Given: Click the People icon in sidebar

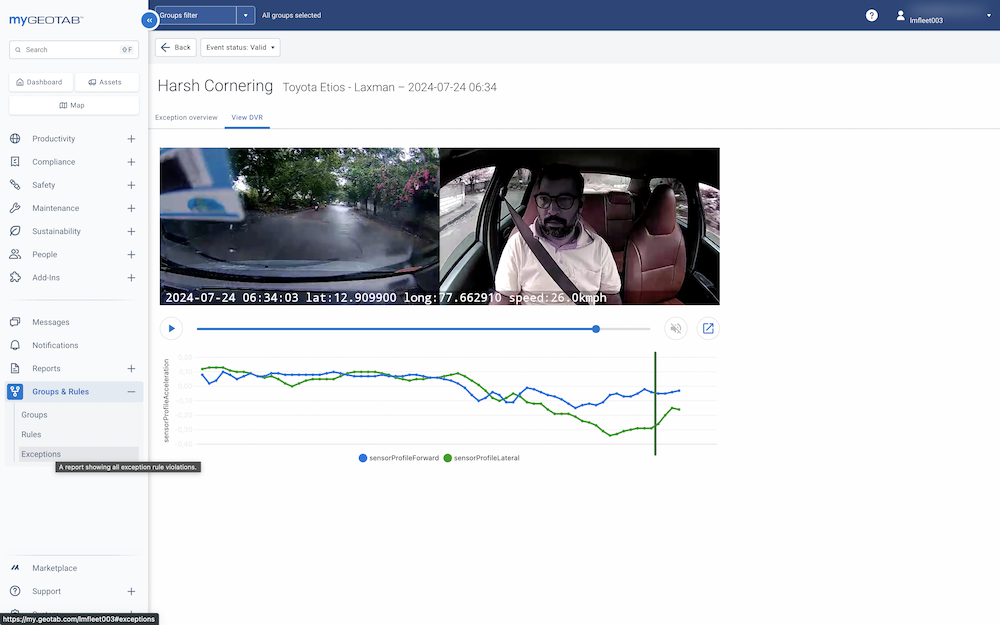Looking at the screenshot, I should coord(15,254).
